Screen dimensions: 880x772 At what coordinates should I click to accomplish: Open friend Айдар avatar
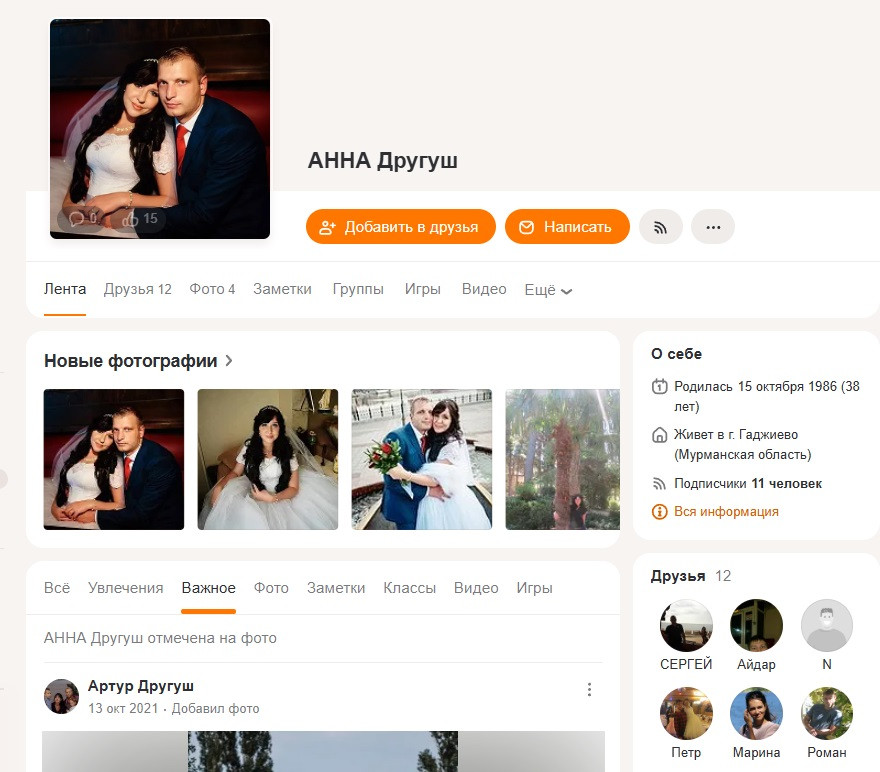coord(756,626)
